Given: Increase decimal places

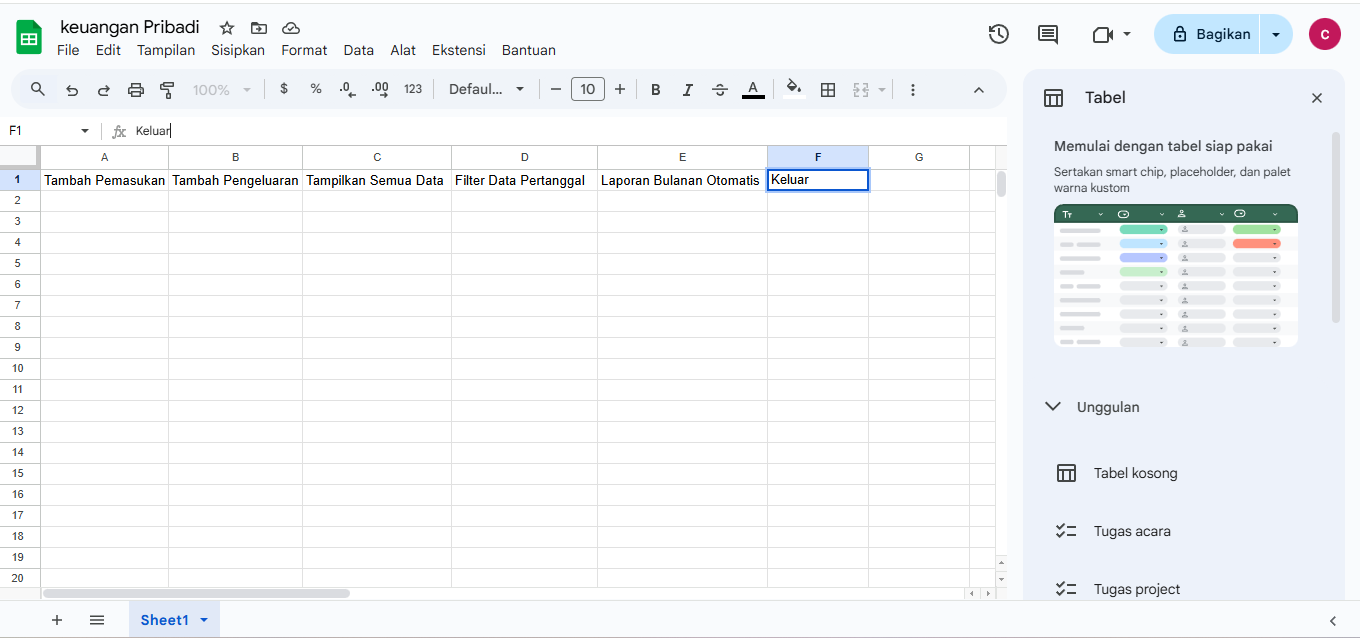Looking at the screenshot, I should (x=380, y=89).
